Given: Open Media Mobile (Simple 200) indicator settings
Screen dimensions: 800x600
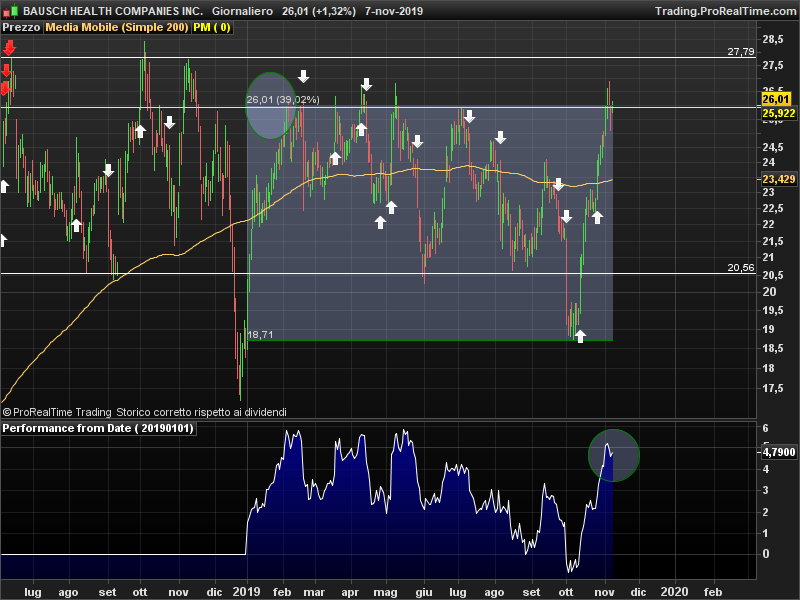Looking at the screenshot, I should (x=117, y=28).
